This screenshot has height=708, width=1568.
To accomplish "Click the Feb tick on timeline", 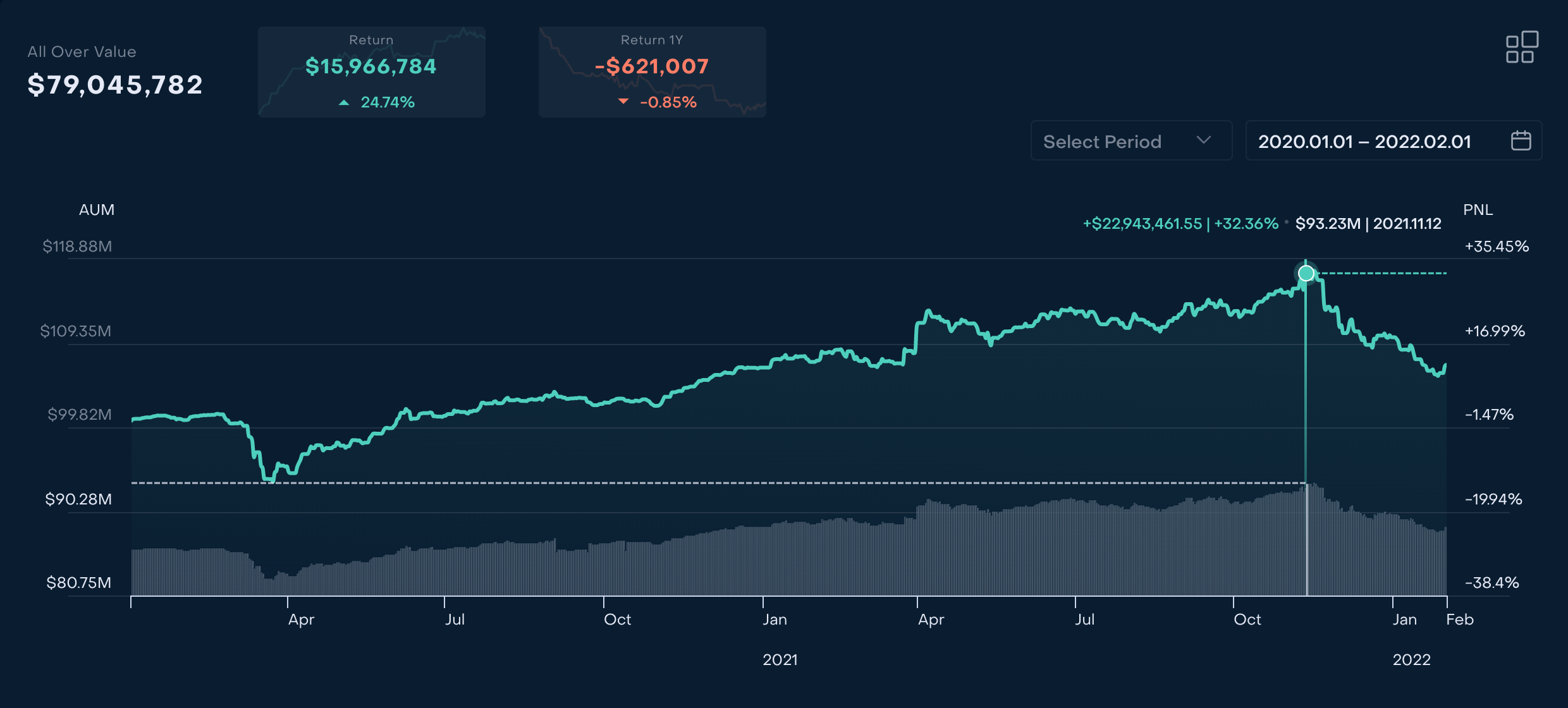I will point(1459,619).
